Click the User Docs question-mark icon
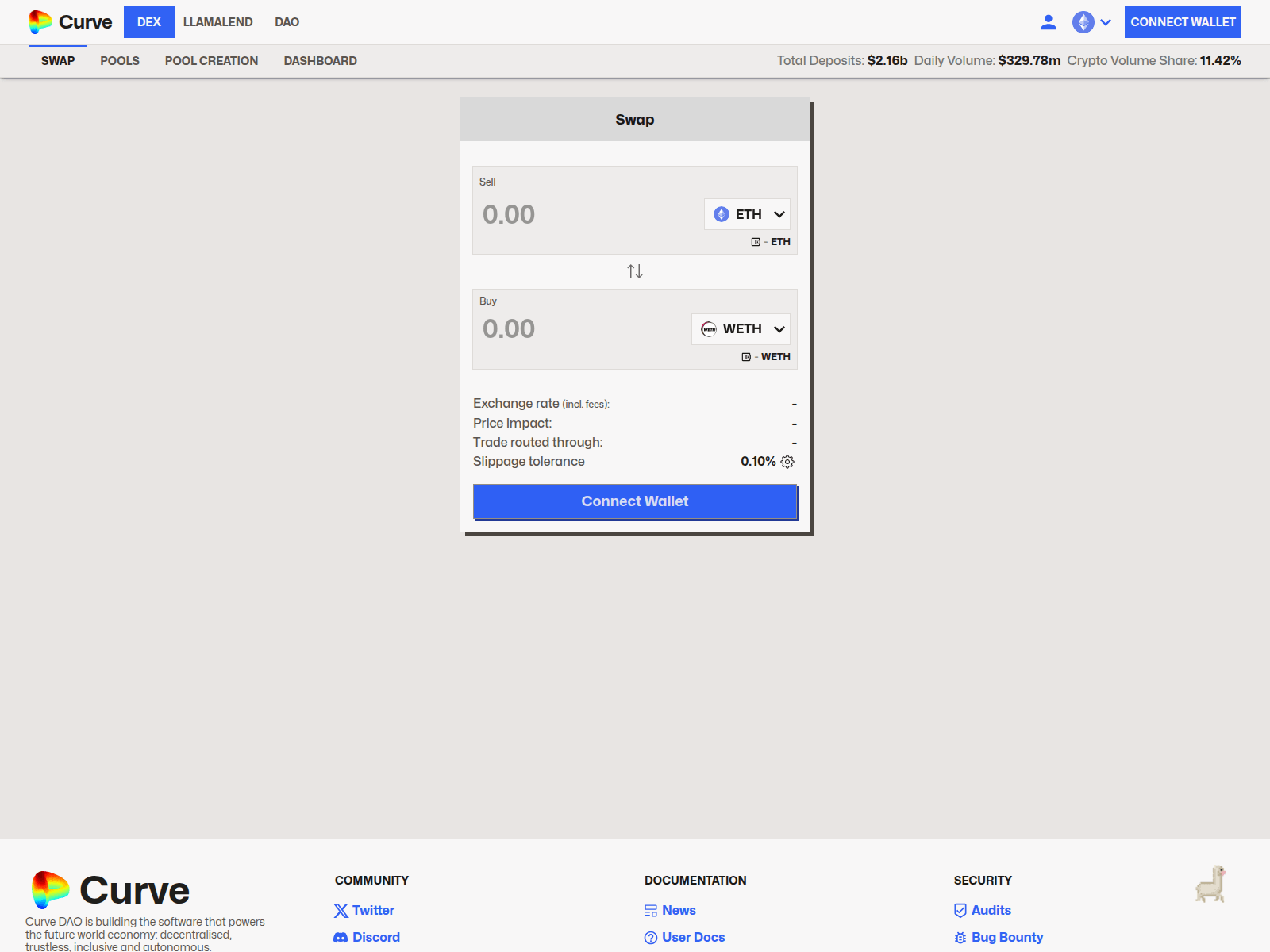This screenshot has width=1270, height=952. 651,938
